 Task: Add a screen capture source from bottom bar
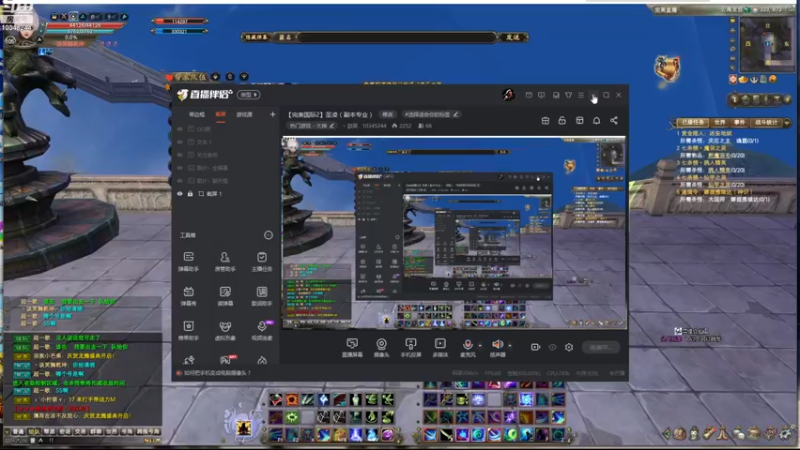352,347
